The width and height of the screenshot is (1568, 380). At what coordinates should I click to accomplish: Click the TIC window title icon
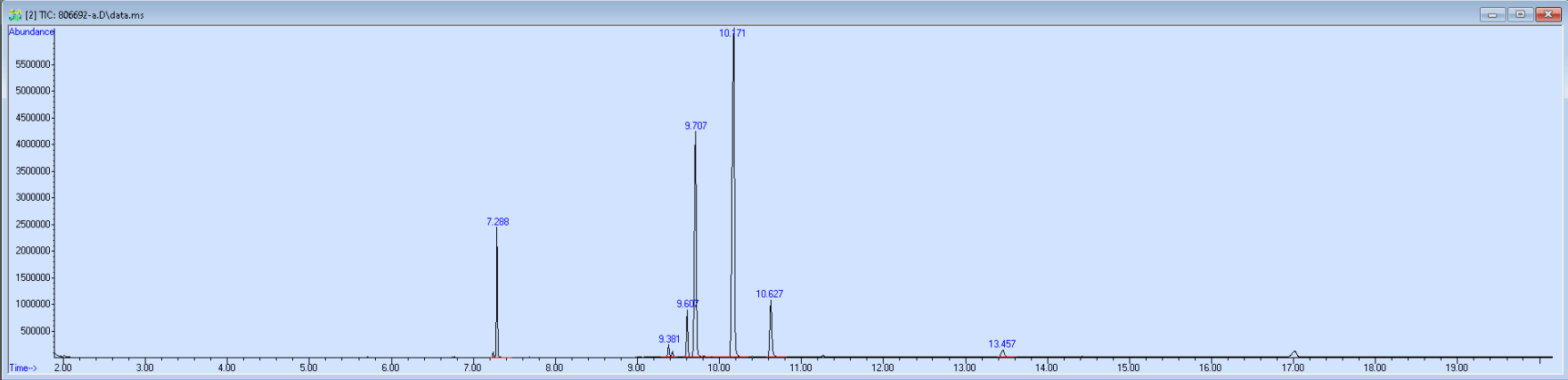click(14, 15)
